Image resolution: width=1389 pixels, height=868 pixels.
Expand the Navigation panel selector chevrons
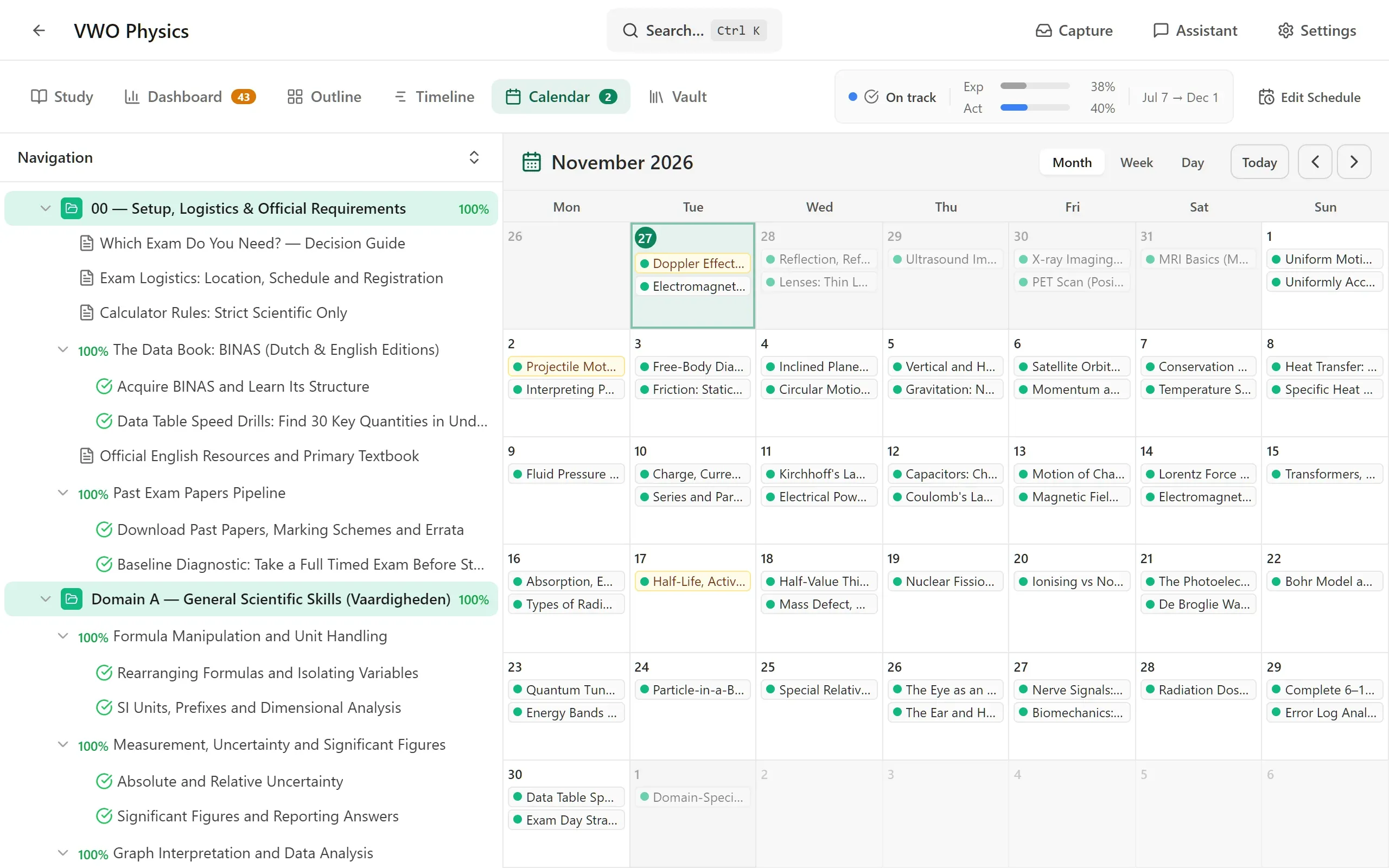pyautogui.click(x=474, y=157)
